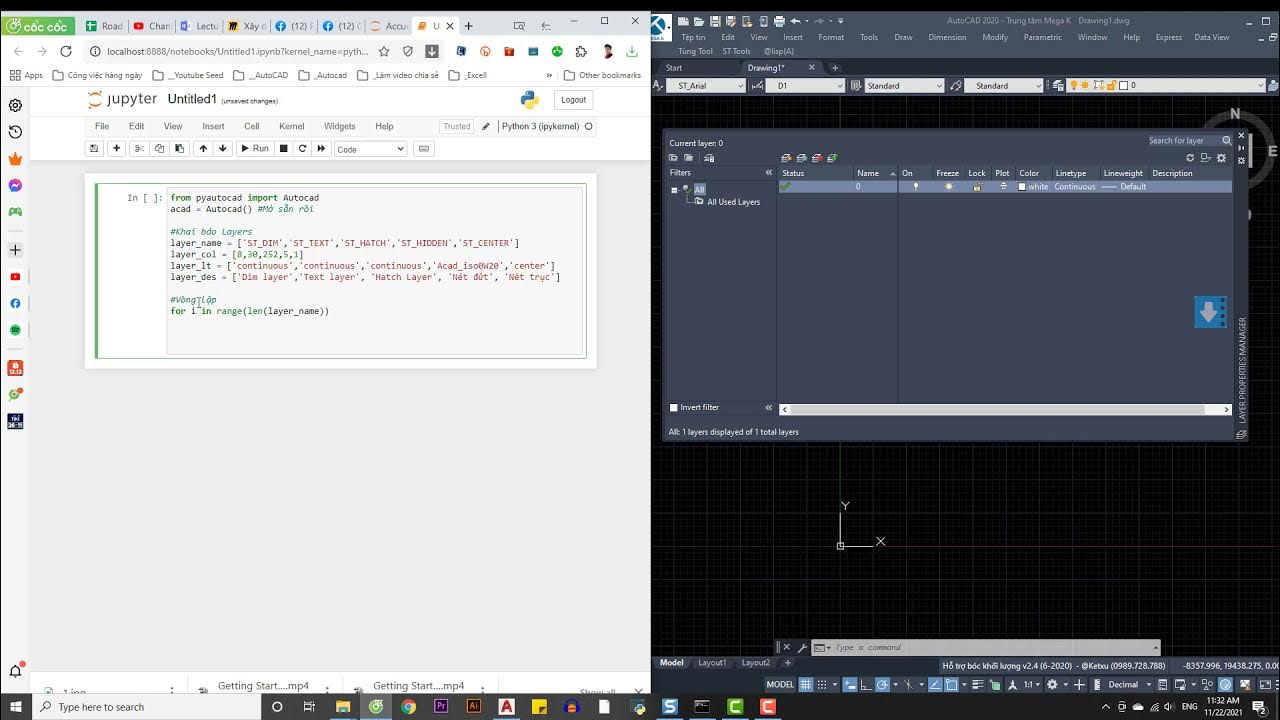Open ST_Arial text style dropdown
Image resolution: width=1280 pixels, height=720 pixels.
coord(707,86)
